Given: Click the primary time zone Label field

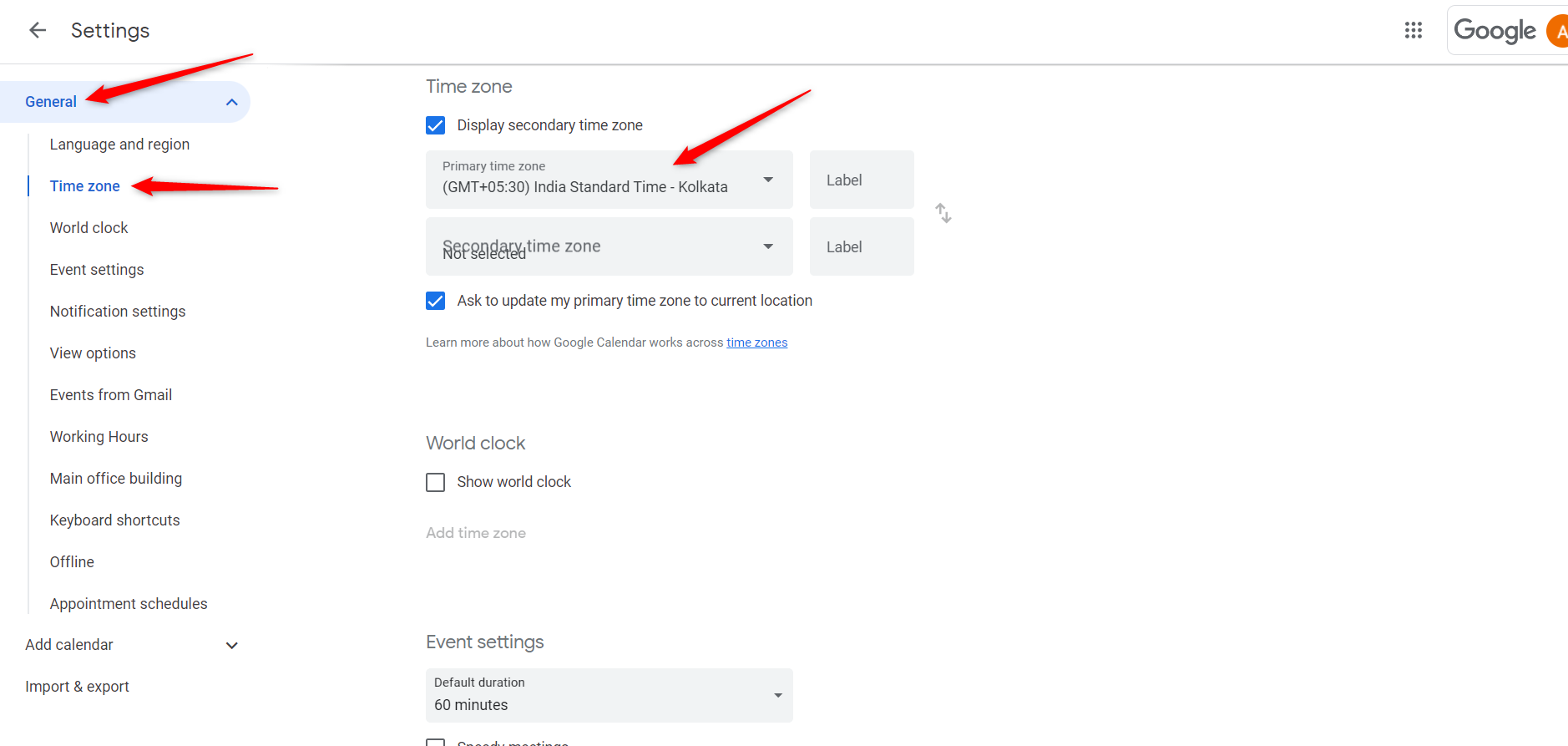Looking at the screenshot, I should point(861,180).
